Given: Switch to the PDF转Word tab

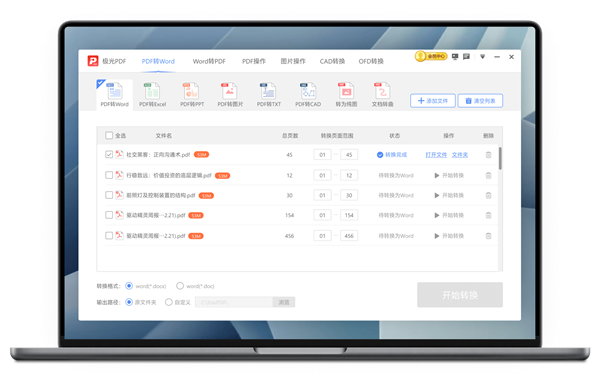Looking at the screenshot, I should (x=158, y=61).
